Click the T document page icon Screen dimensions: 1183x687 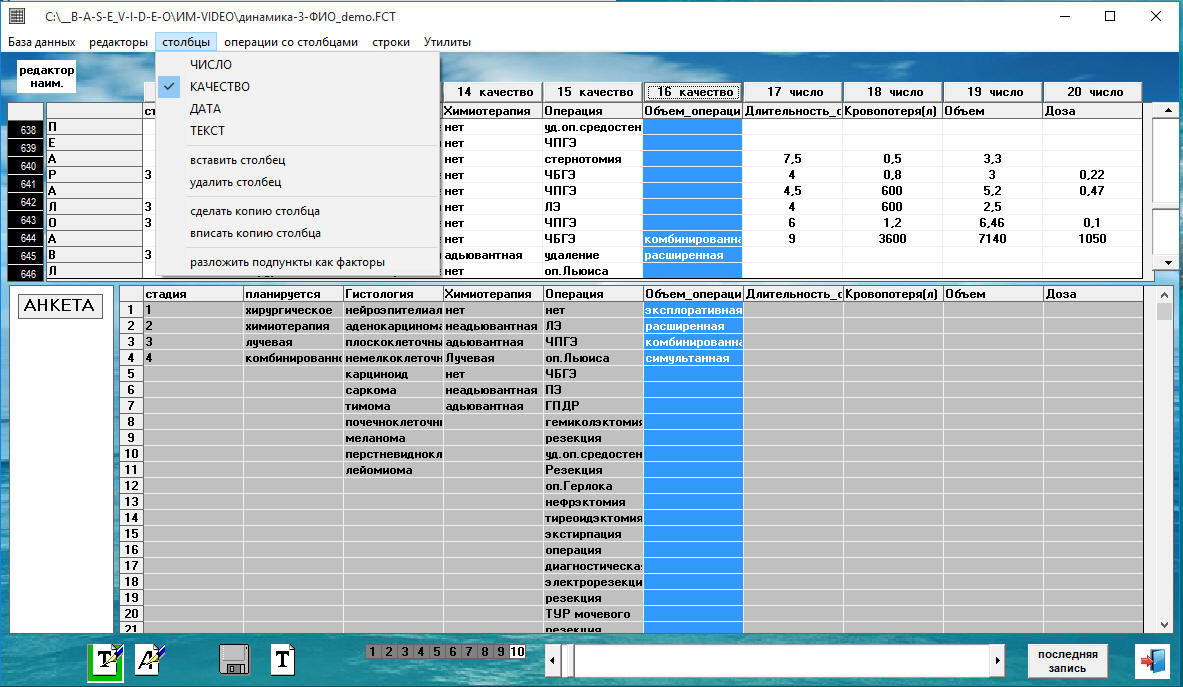coord(284,659)
